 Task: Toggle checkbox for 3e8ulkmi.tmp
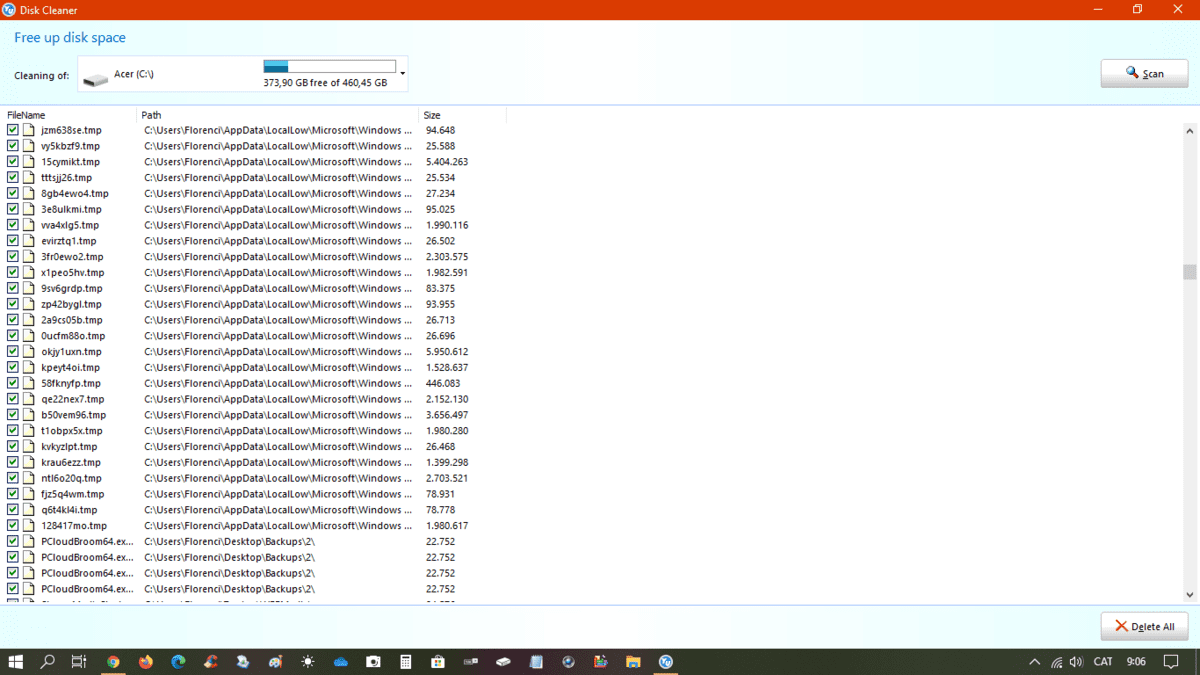[13, 209]
